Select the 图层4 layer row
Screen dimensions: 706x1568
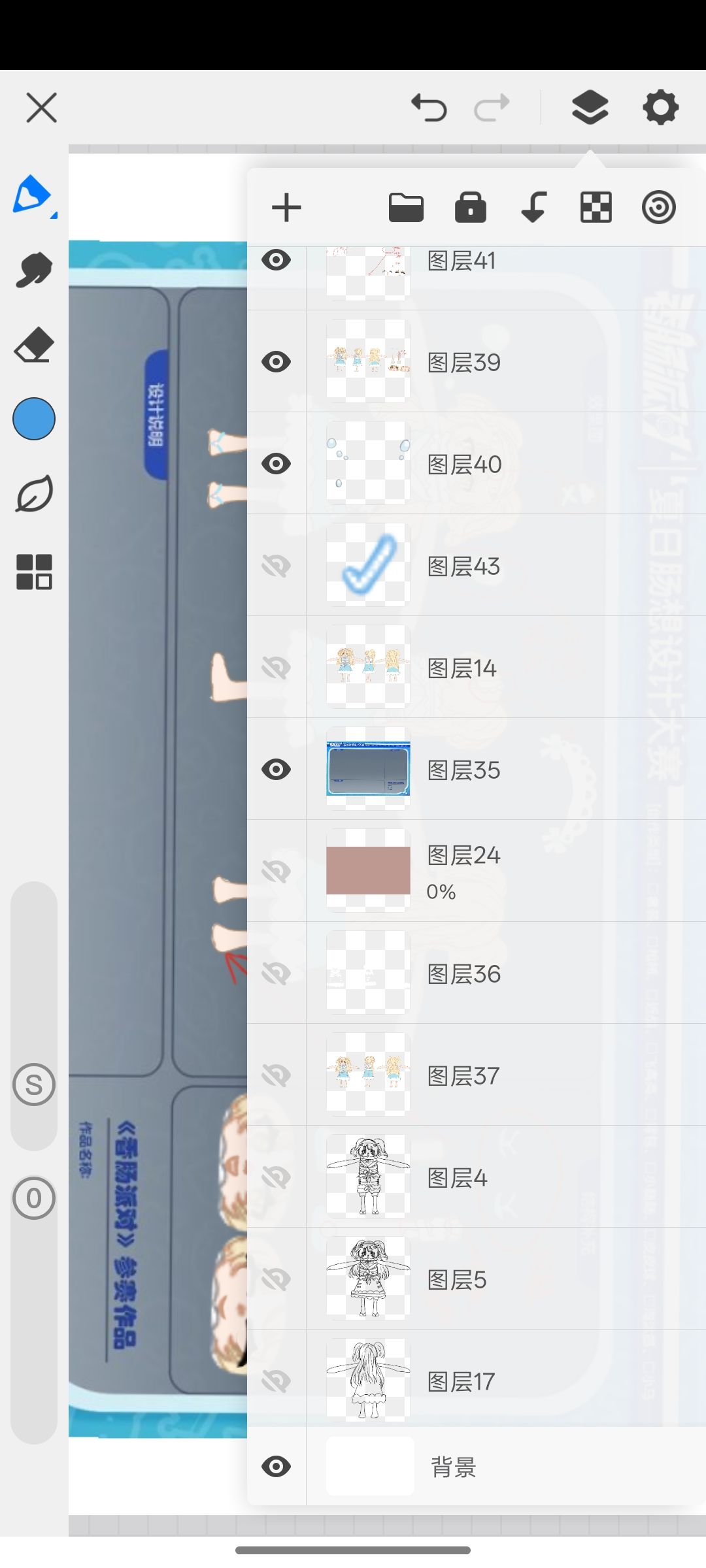coord(477,1177)
